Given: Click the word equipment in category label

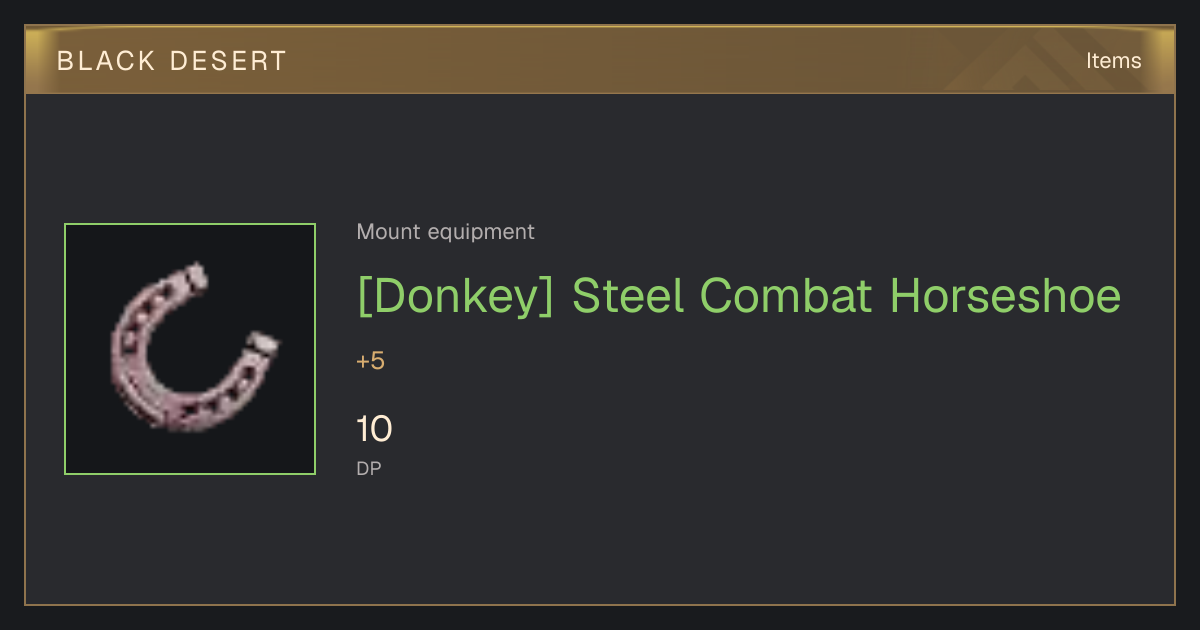Looking at the screenshot, I should click(x=481, y=233).
